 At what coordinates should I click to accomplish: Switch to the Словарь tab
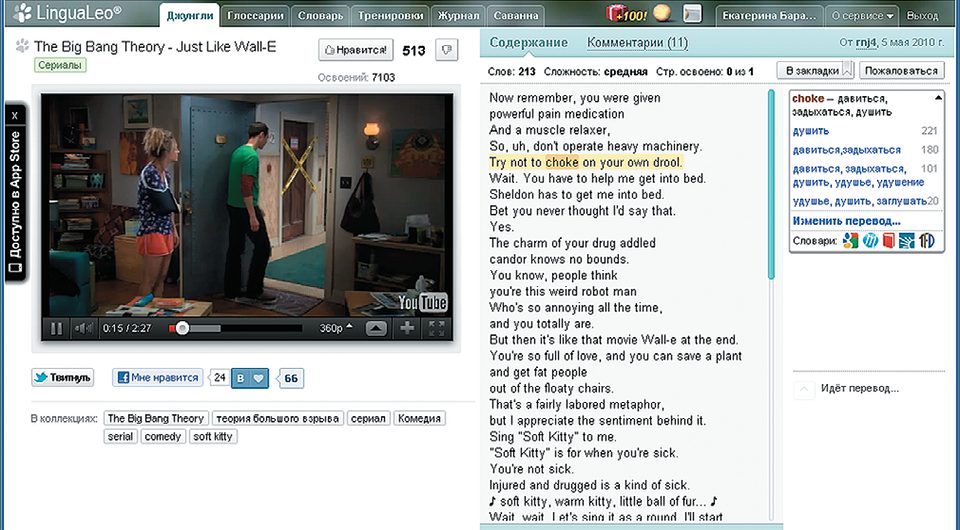(322, 16)
